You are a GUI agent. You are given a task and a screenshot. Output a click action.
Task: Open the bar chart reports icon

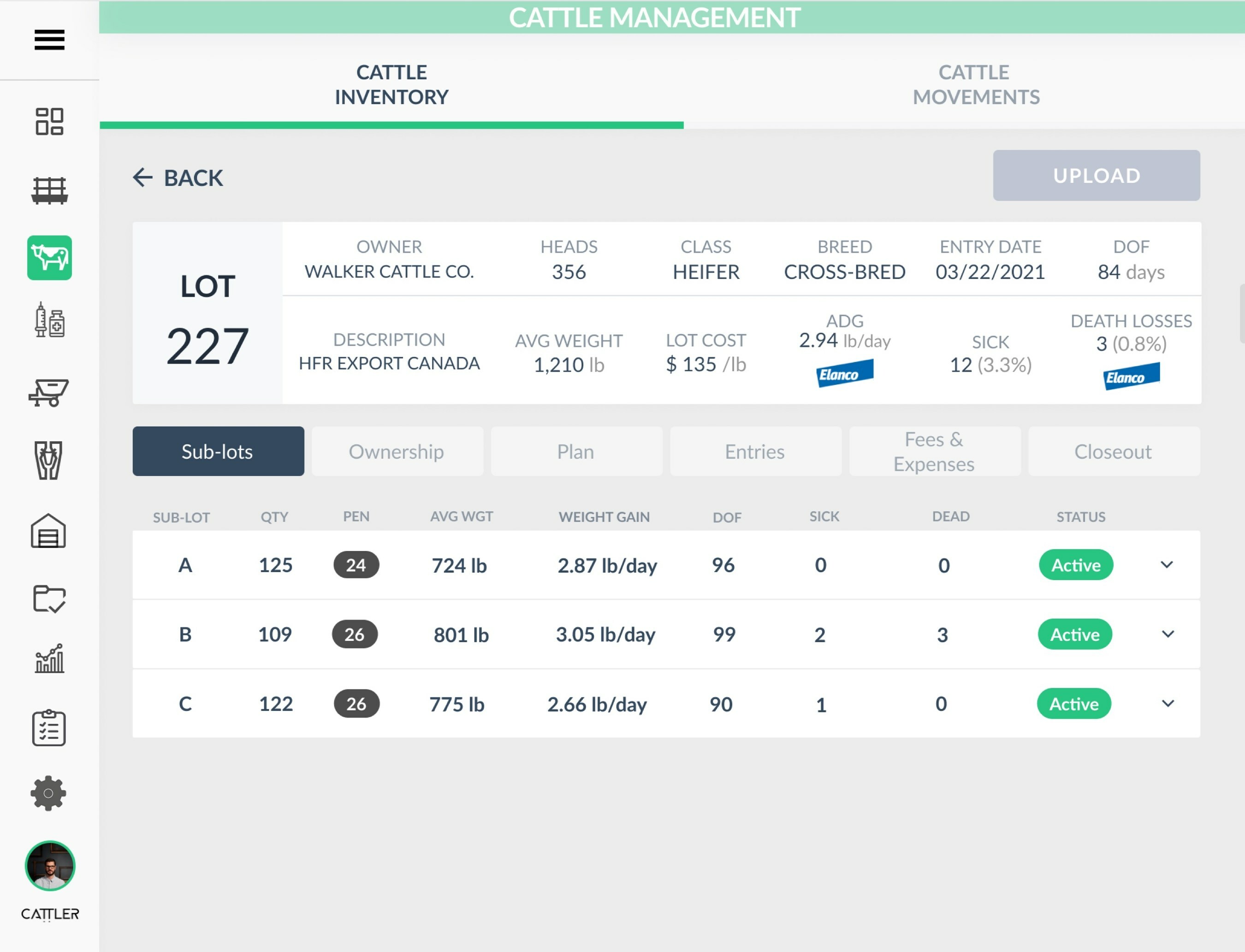[49, 658]
